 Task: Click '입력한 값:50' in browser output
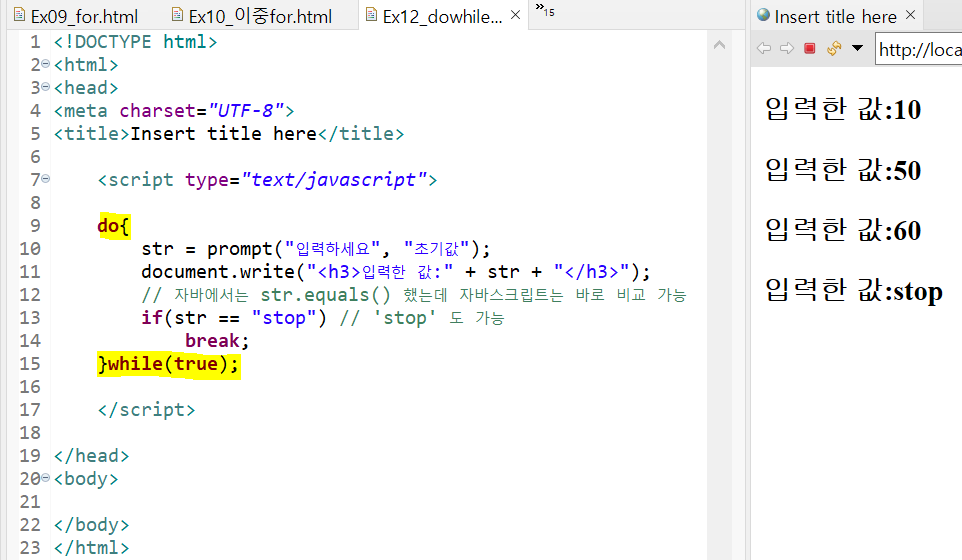pos(843,170)
